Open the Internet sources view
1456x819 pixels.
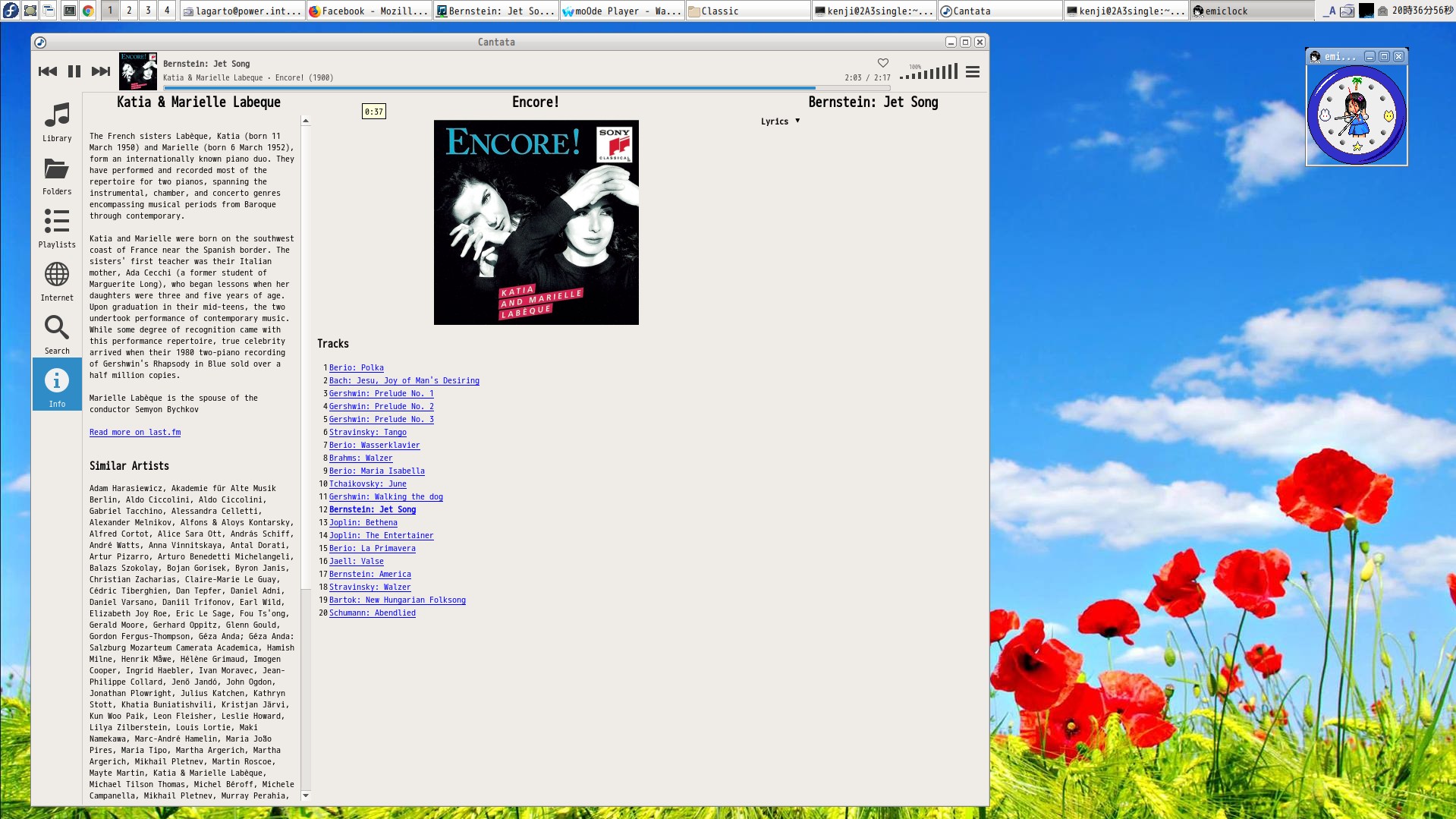(57, 282)
